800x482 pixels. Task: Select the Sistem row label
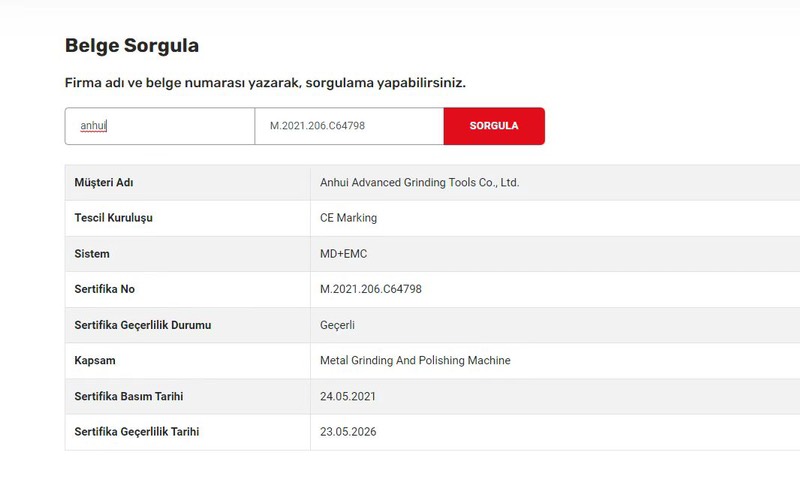92,254
